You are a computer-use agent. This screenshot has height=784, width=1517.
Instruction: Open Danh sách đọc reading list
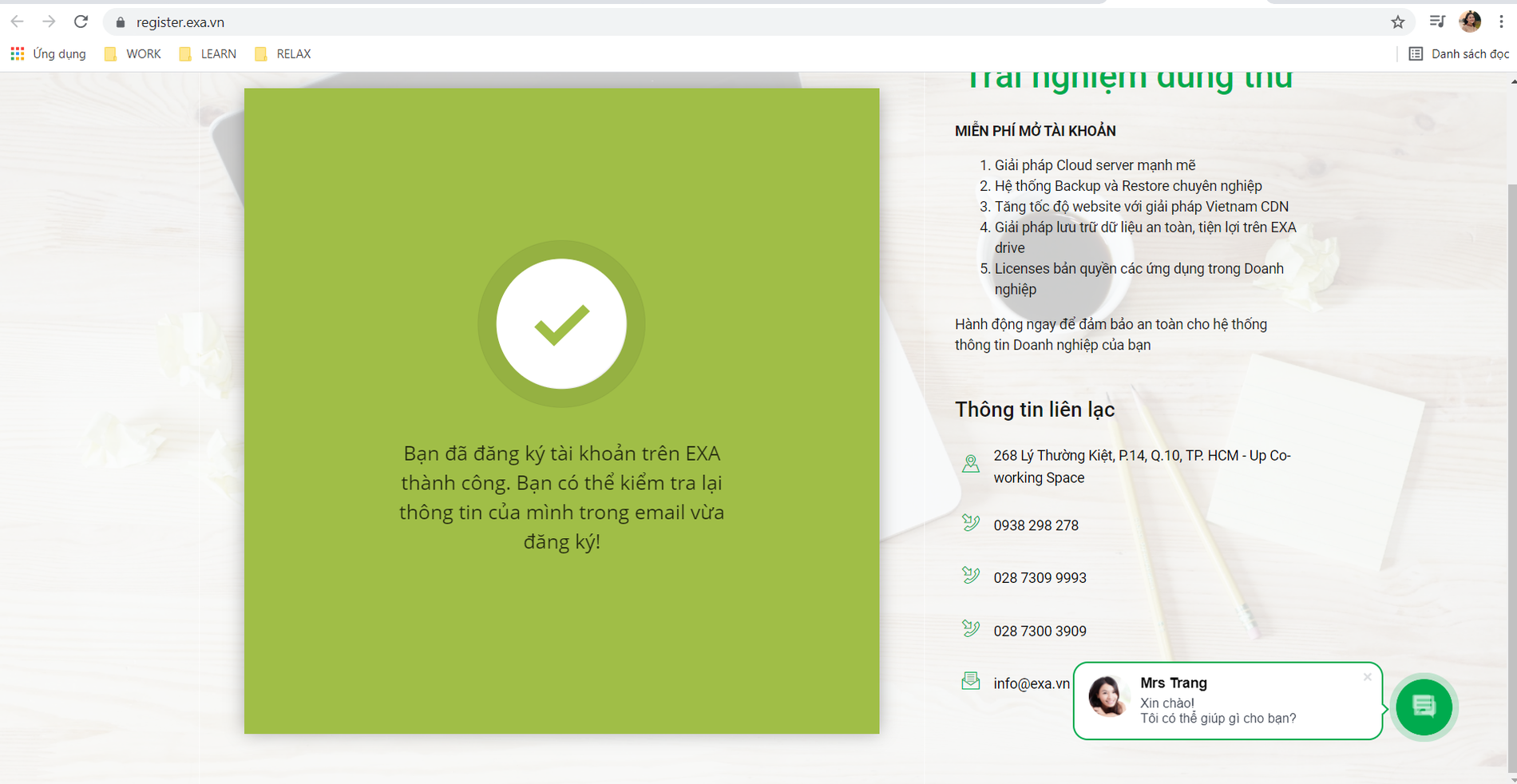tap(1459, 54)
